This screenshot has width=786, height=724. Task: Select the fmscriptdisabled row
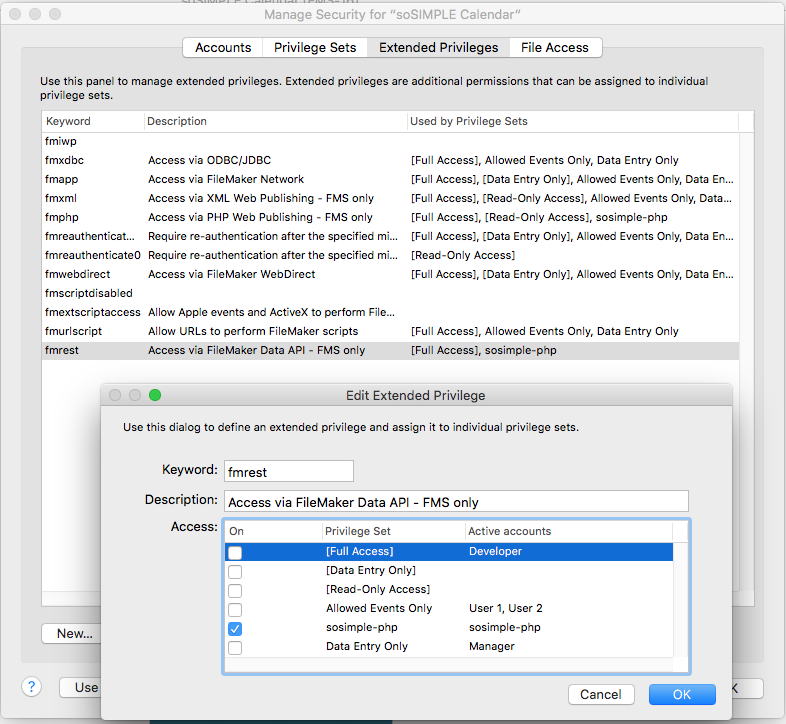click(390, 293)
